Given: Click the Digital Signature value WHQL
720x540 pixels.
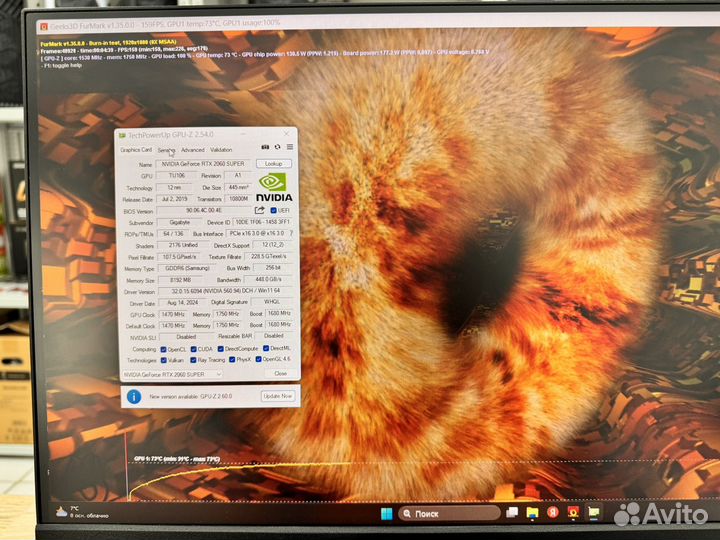Looking at the screenshot, I should pyautogui.click(x=272, y=302).
